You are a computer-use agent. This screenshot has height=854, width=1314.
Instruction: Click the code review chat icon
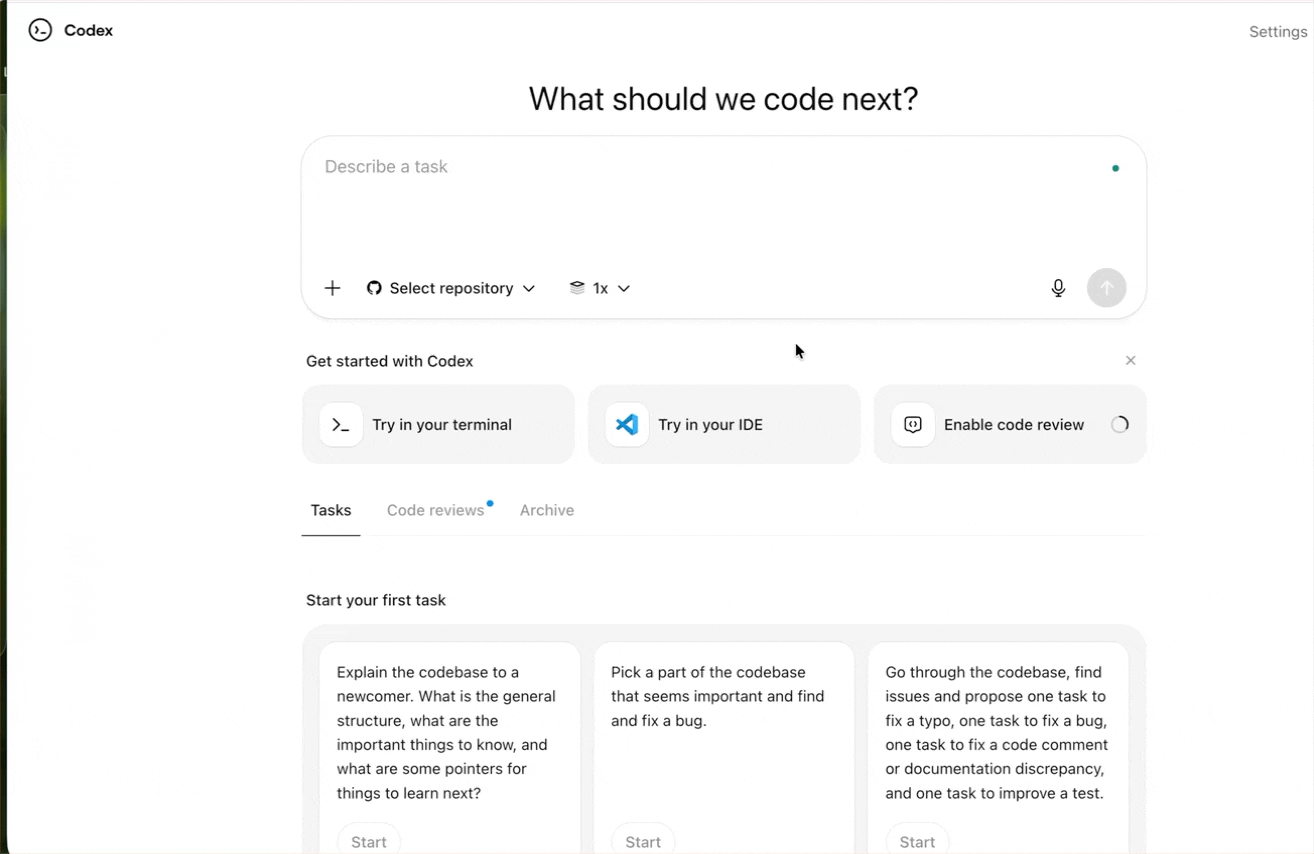tap(913, 425)
